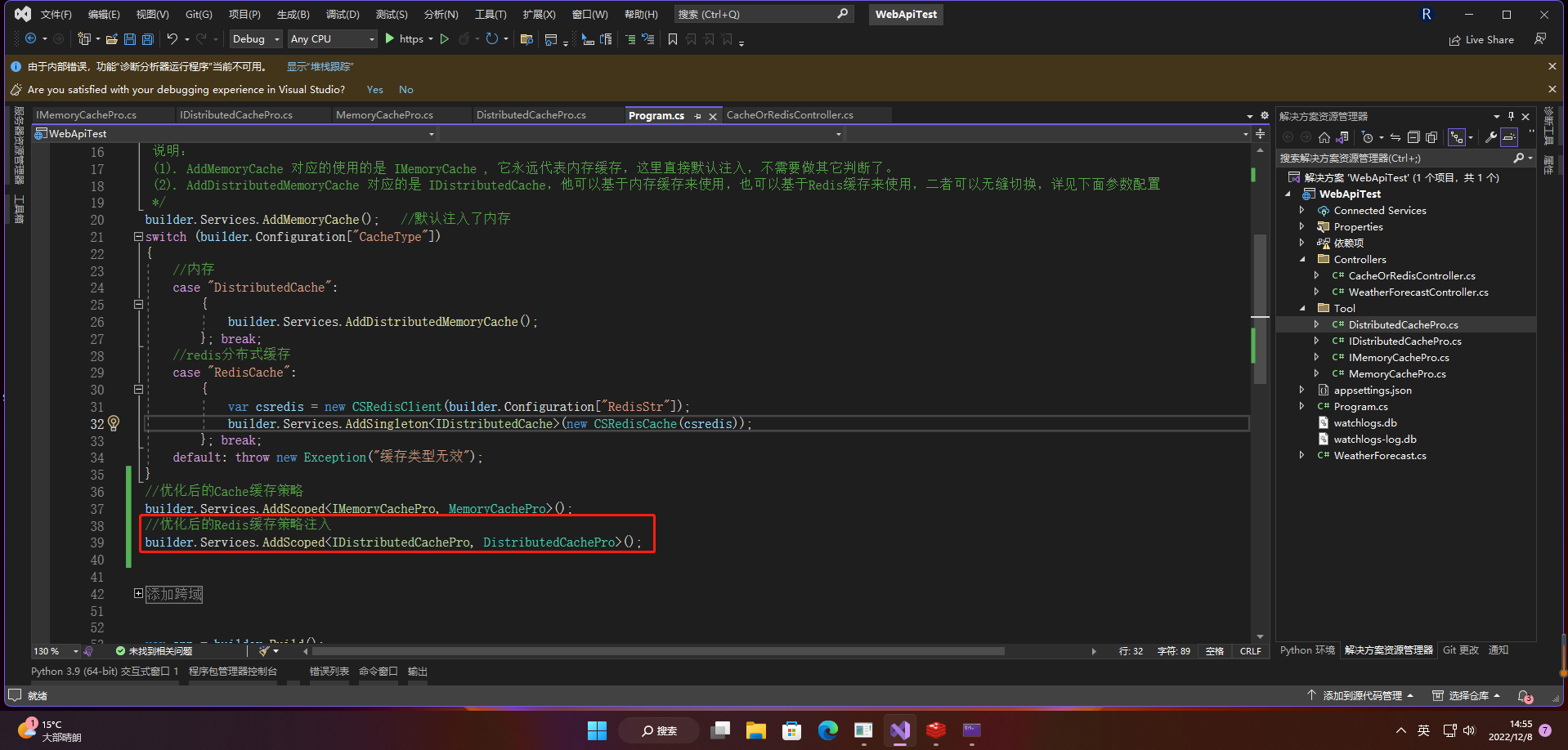Collapse the Controllers folder in Solution Explorer
1568x750 pixels.
tap(1302, 259)
